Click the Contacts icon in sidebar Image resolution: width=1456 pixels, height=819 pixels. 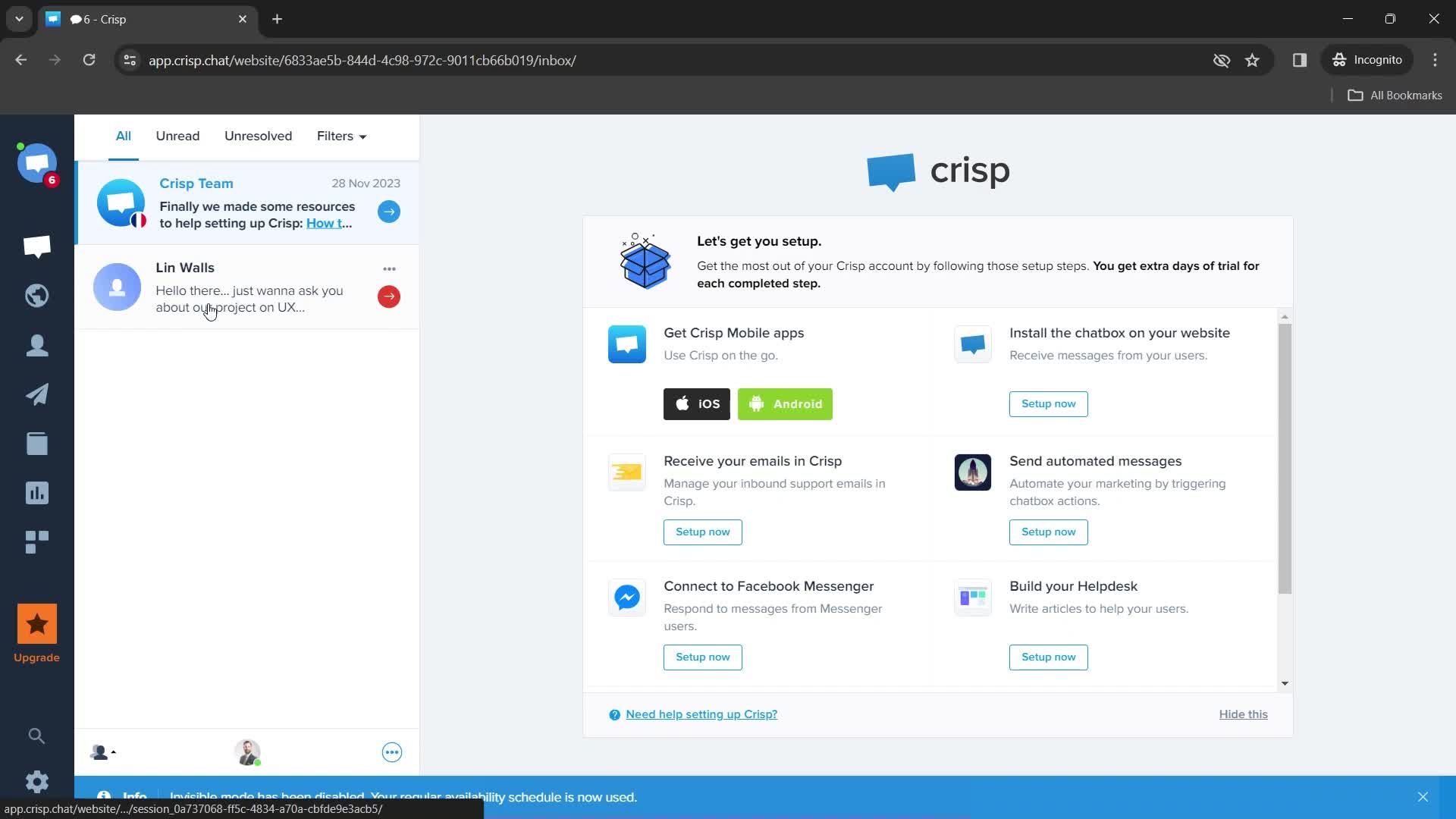click(37, 345)
